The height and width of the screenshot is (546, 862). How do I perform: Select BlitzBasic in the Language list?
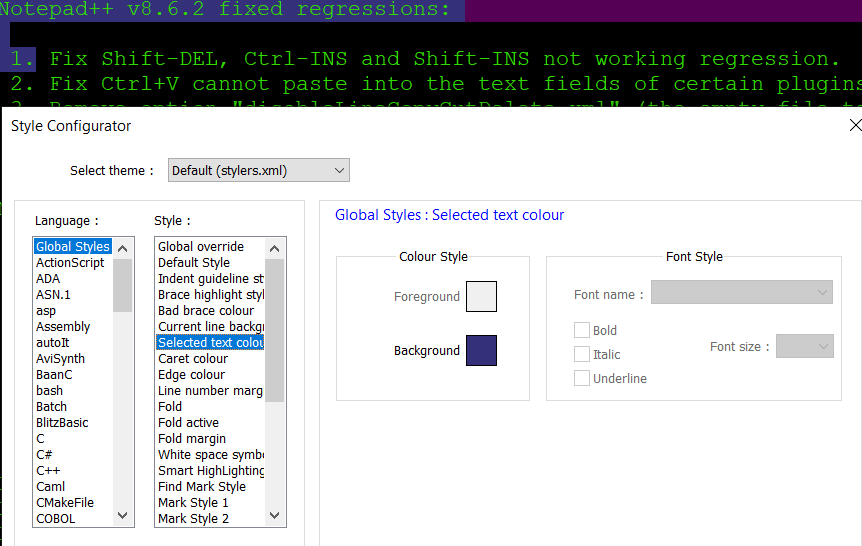click(62, 422)
